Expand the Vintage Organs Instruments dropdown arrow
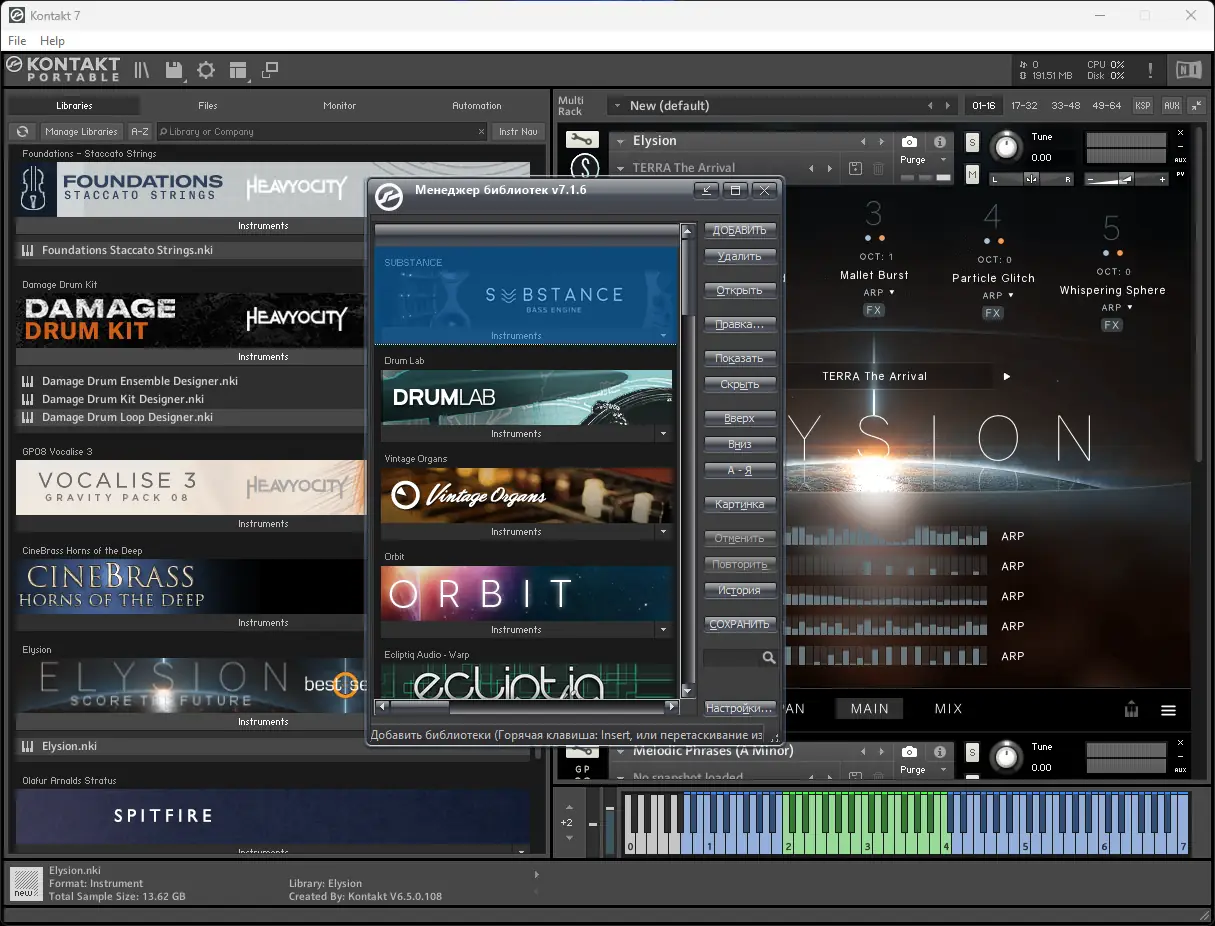This screenshot has width=1215, height=926. [664, 532]
